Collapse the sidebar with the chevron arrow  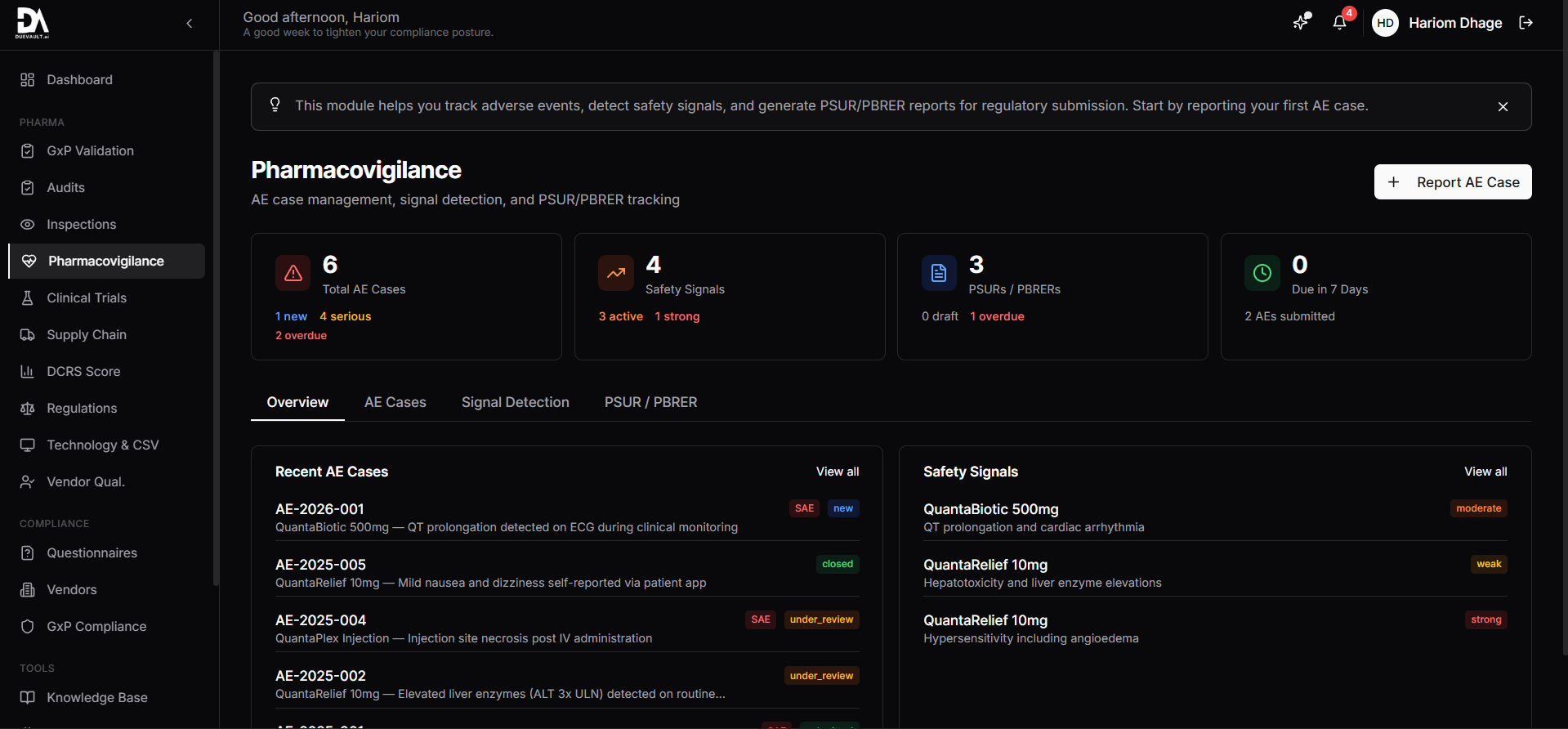(190, 23)
